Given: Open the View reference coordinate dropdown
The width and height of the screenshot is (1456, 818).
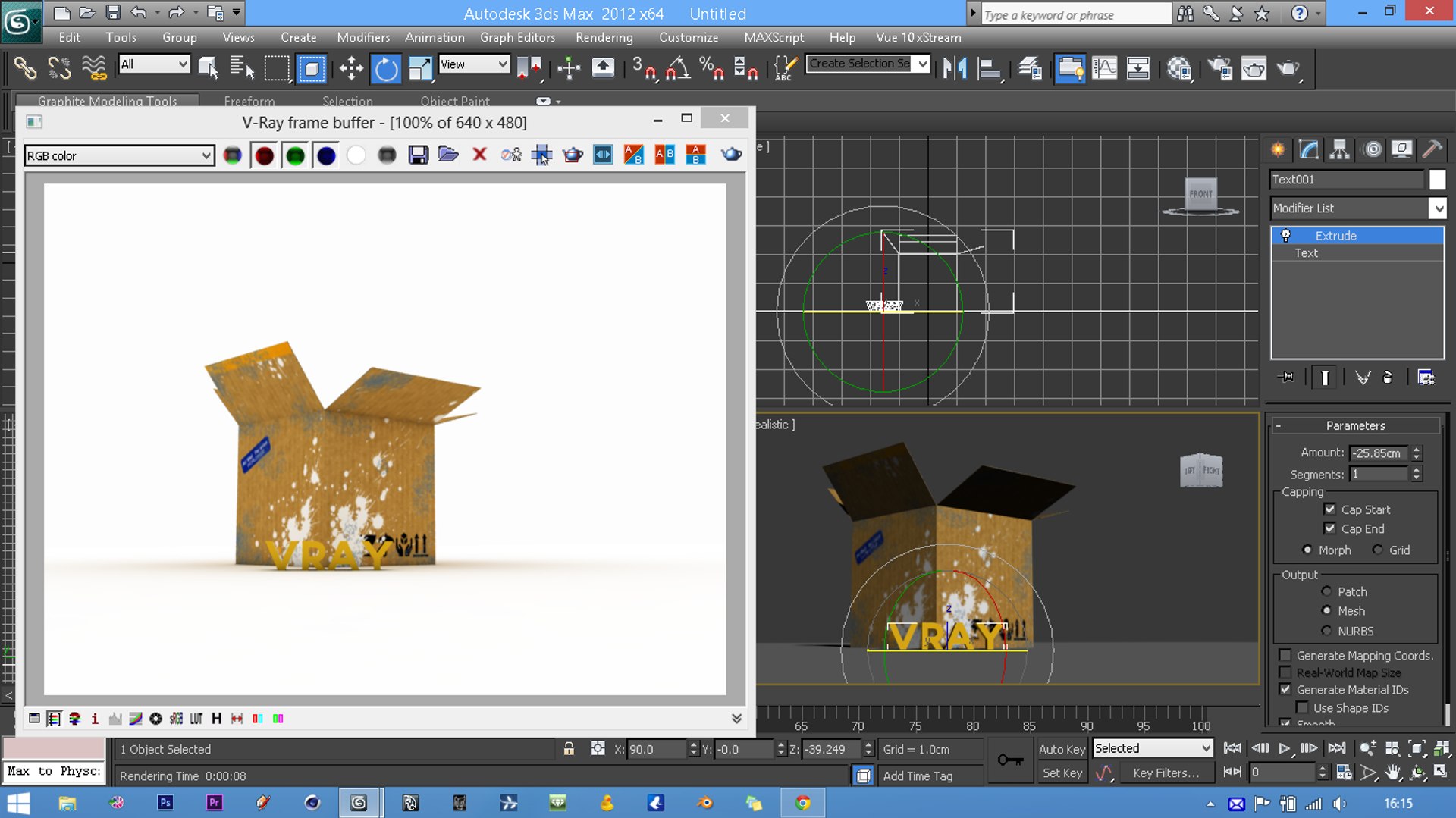Looking at the screenshot, I should pyautogui.click(x=473, y=64).
